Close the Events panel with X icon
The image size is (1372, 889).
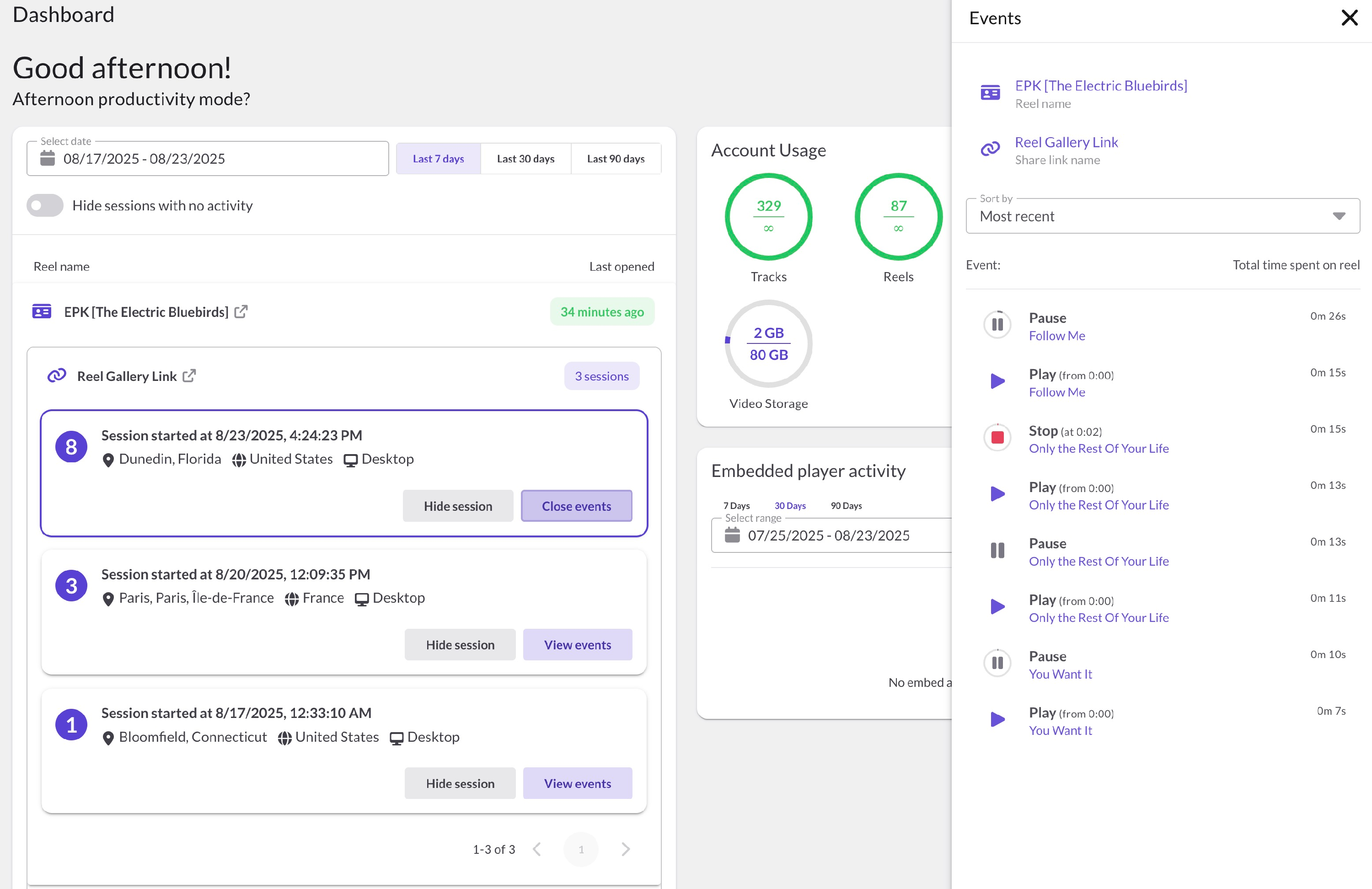(1349, 18)
